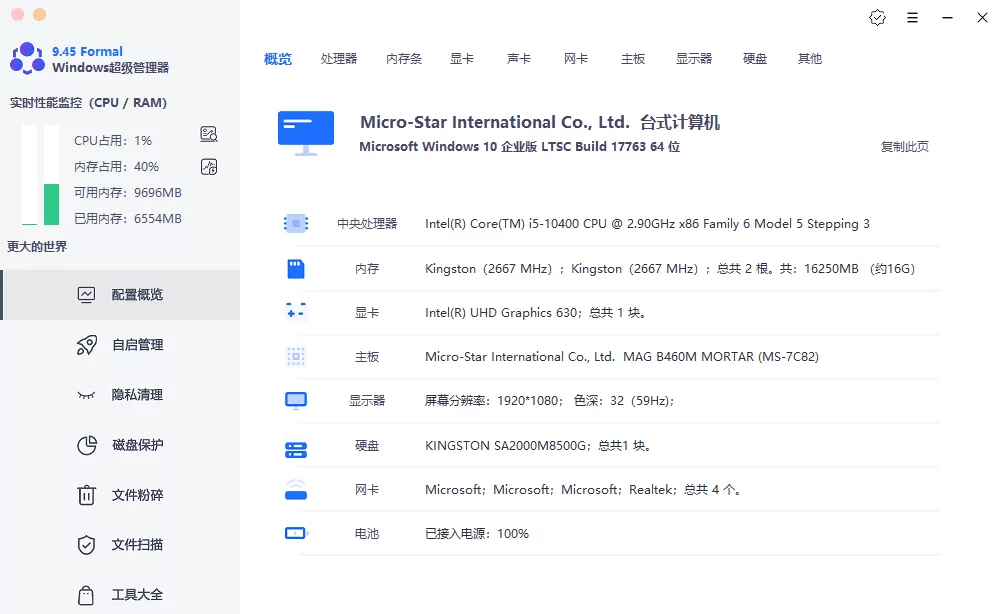Click the desktop computer thumbnail above the title
The width and height of the screenshot is (999, 614).
click(x=304, y=131)
